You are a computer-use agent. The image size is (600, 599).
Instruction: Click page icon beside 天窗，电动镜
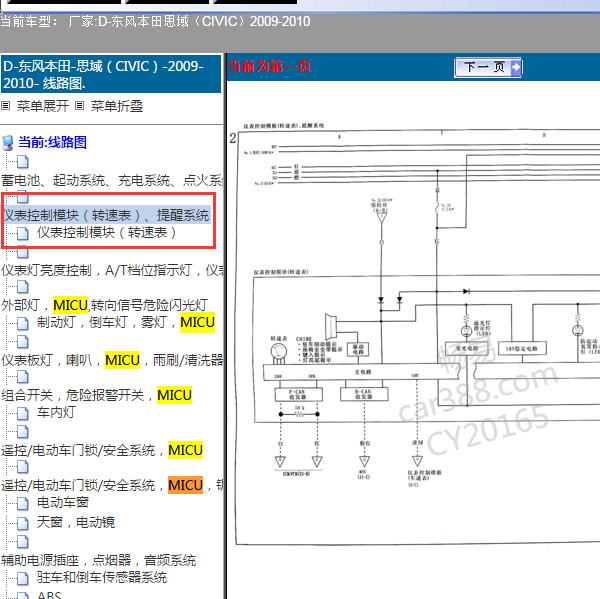pos(23,523)
